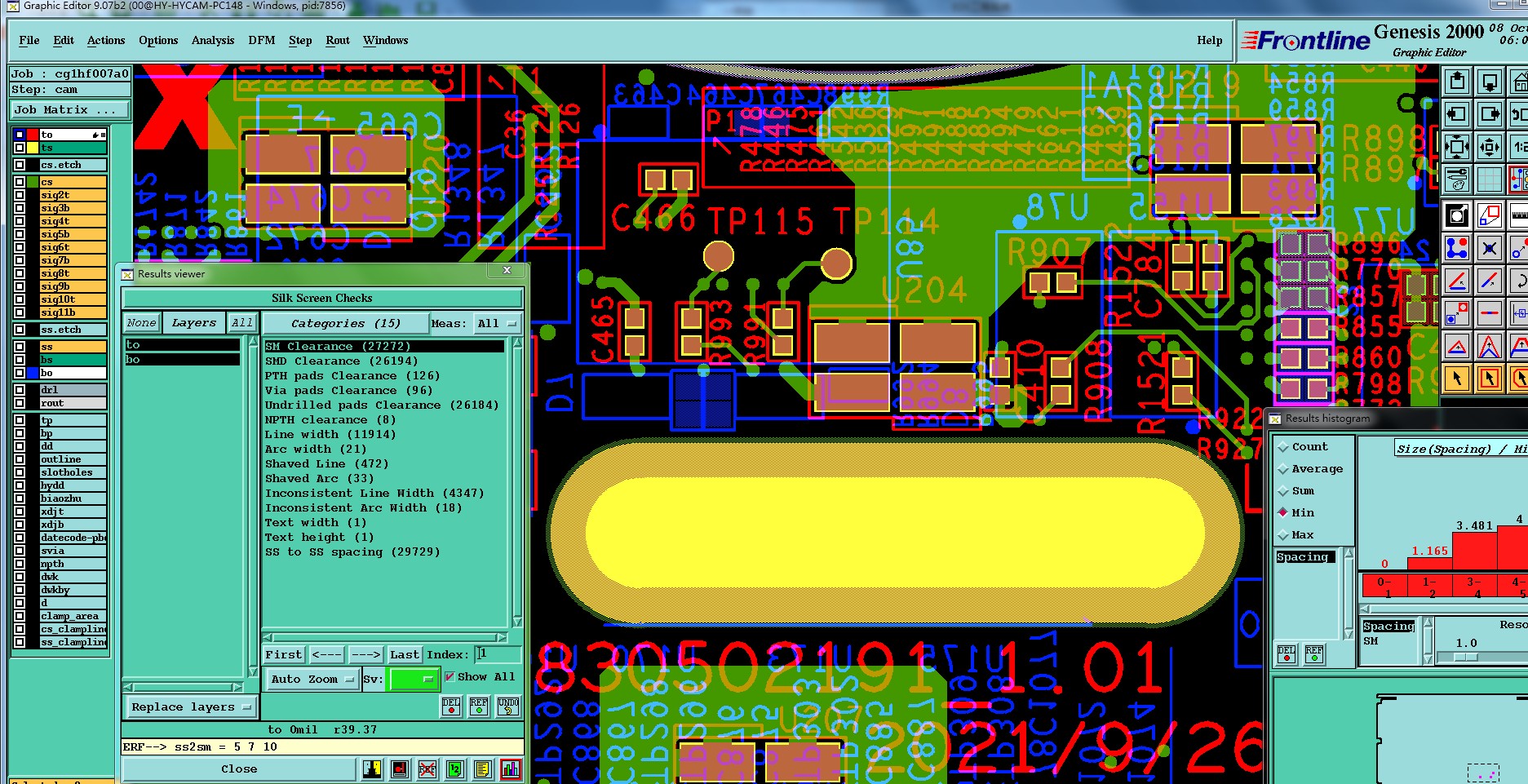Click the horizontal red-blue line icon
This screenshot has height=784, width=1528.
pos(1490,313)
